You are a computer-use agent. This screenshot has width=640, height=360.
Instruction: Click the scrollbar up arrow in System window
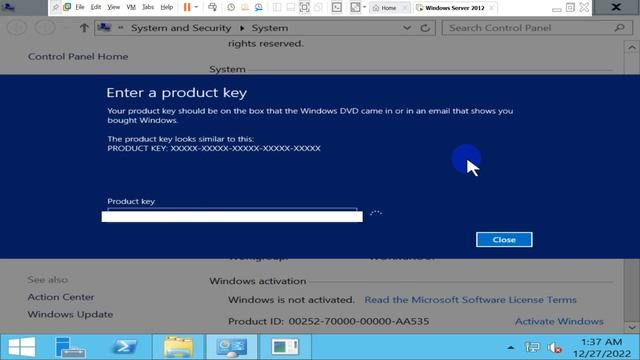pyautogui.click(x=632, y=47)
